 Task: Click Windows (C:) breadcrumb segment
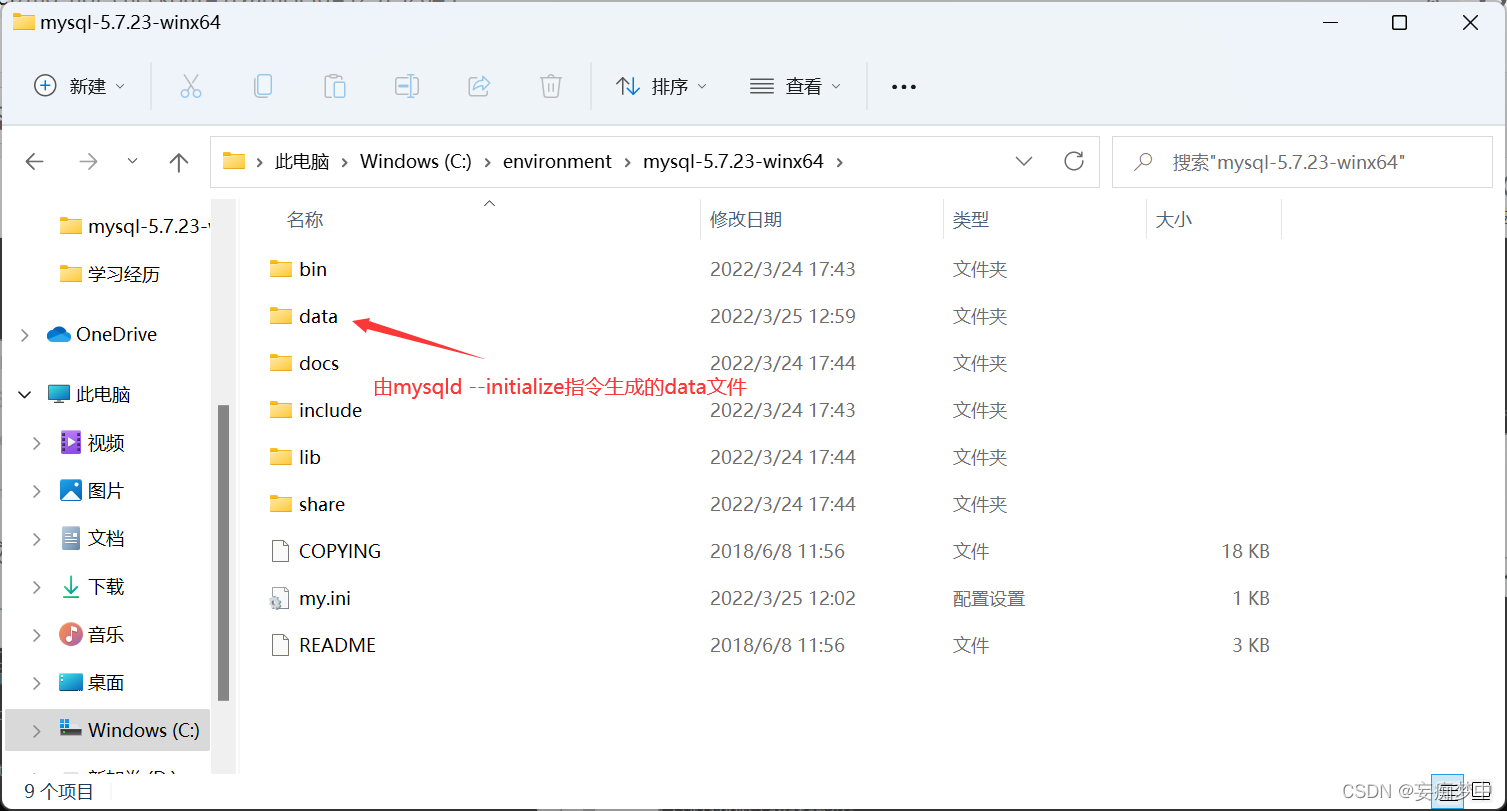415,161
